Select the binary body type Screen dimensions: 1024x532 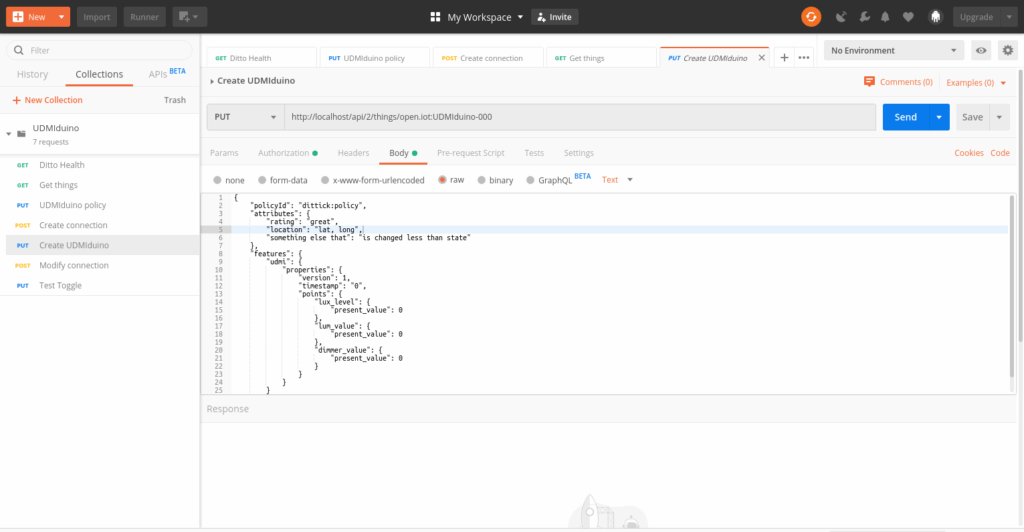481,180
